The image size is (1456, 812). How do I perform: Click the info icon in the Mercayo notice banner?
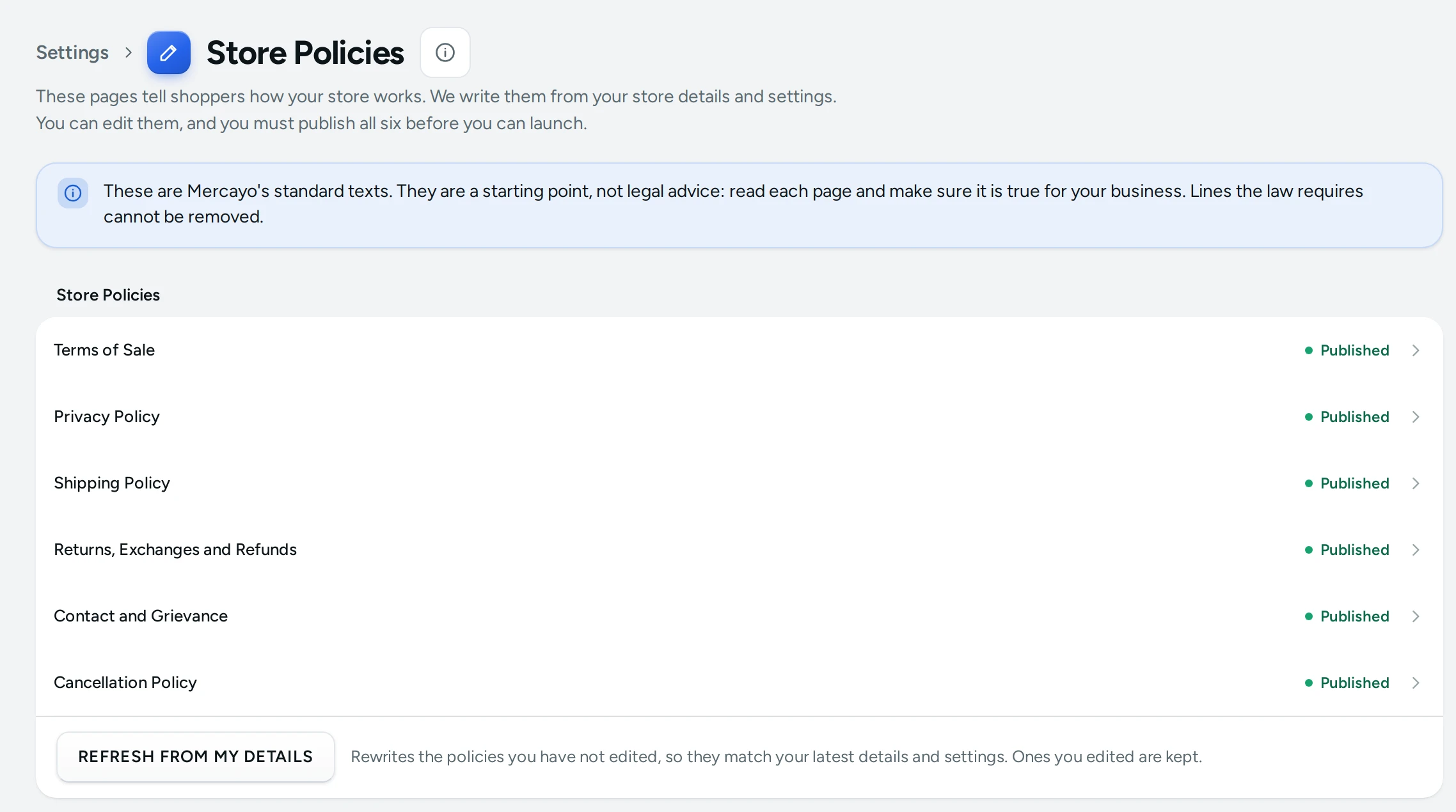coord(73,193)
